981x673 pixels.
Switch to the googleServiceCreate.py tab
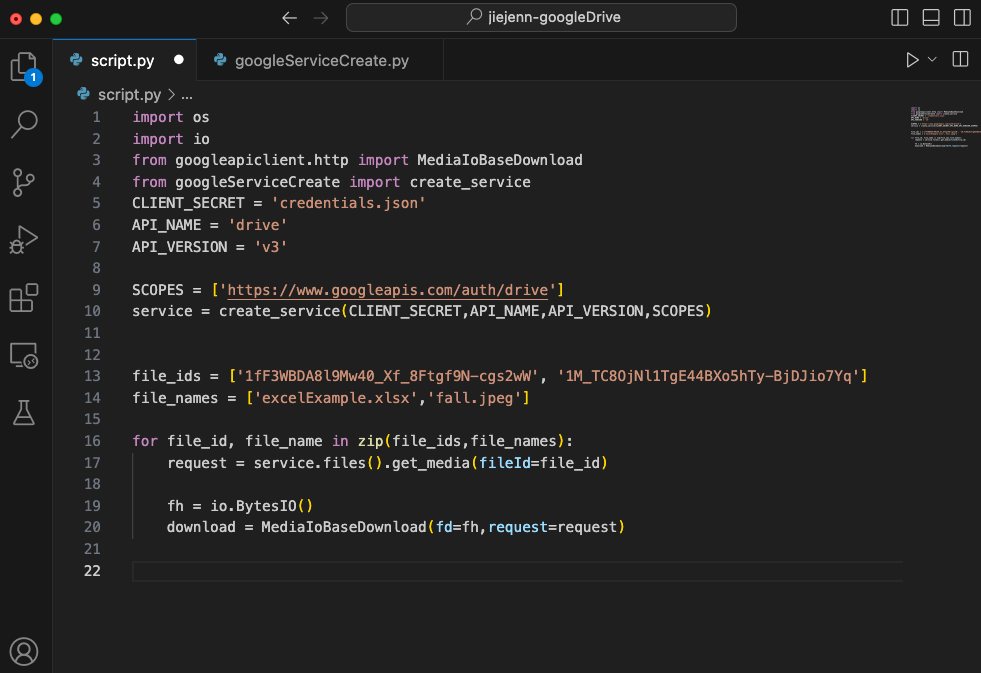pyautogui.click(x=320, y=61)
